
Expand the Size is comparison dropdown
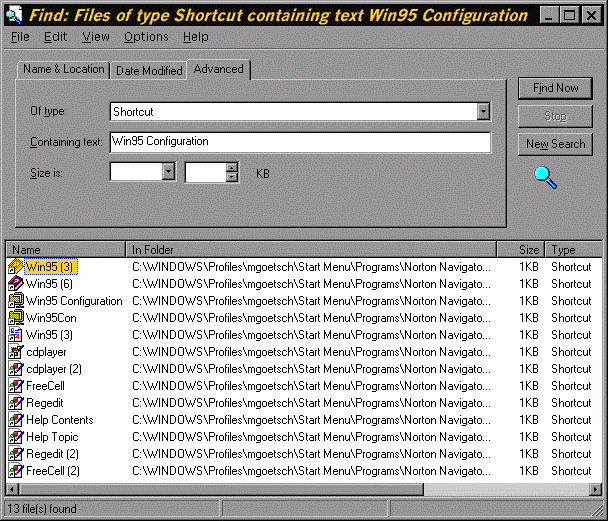[x=167, y=172]
